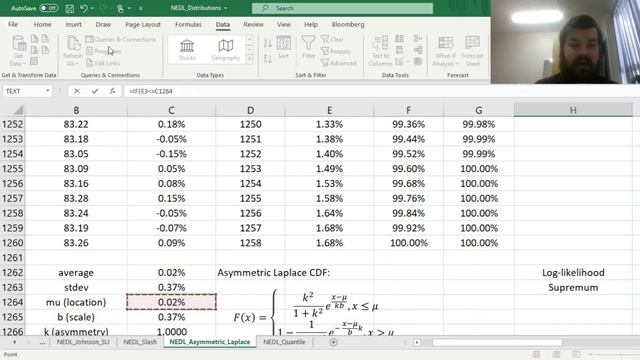The image size is (640, 360).
Task: Switch to the Draw ribbon tab
Action: 103,24
